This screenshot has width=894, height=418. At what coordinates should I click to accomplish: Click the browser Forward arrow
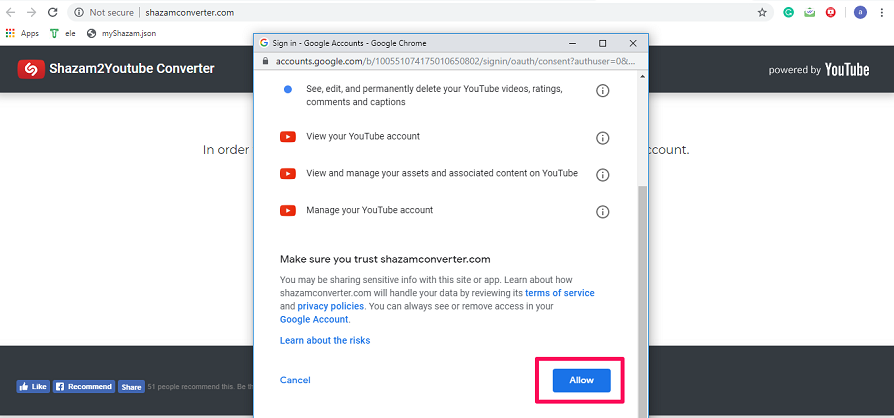pyautogui.click(x=31, y=13)
